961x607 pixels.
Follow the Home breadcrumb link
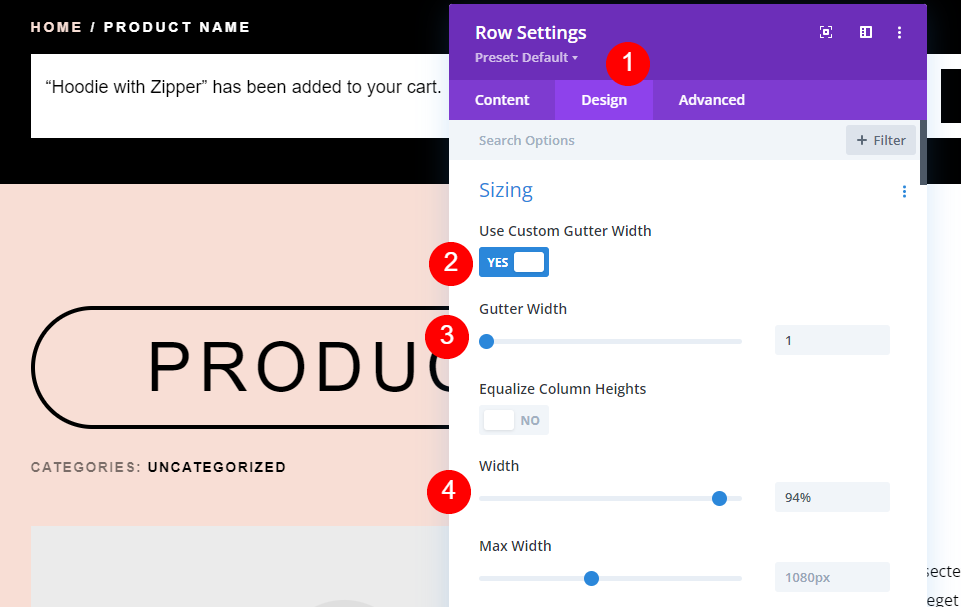point(56,27)
